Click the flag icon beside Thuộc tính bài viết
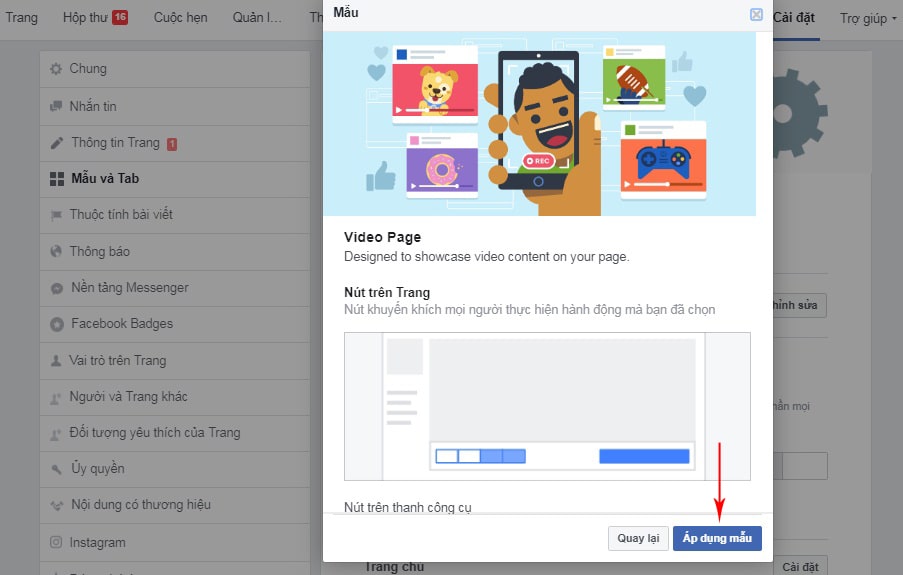Image resolution: width=903 pixels, height=575 pixels. (56, 215)
